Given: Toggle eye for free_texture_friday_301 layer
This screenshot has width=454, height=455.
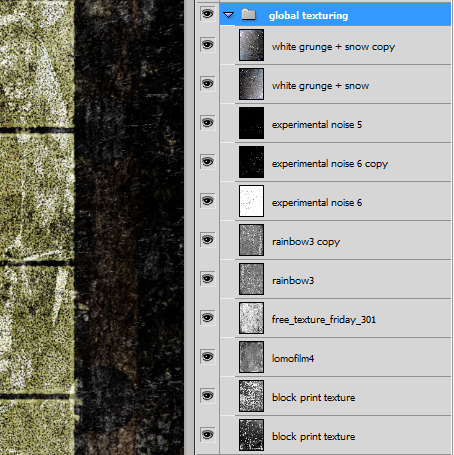Looking at the screenshot, I should click(x=208, y=318).
